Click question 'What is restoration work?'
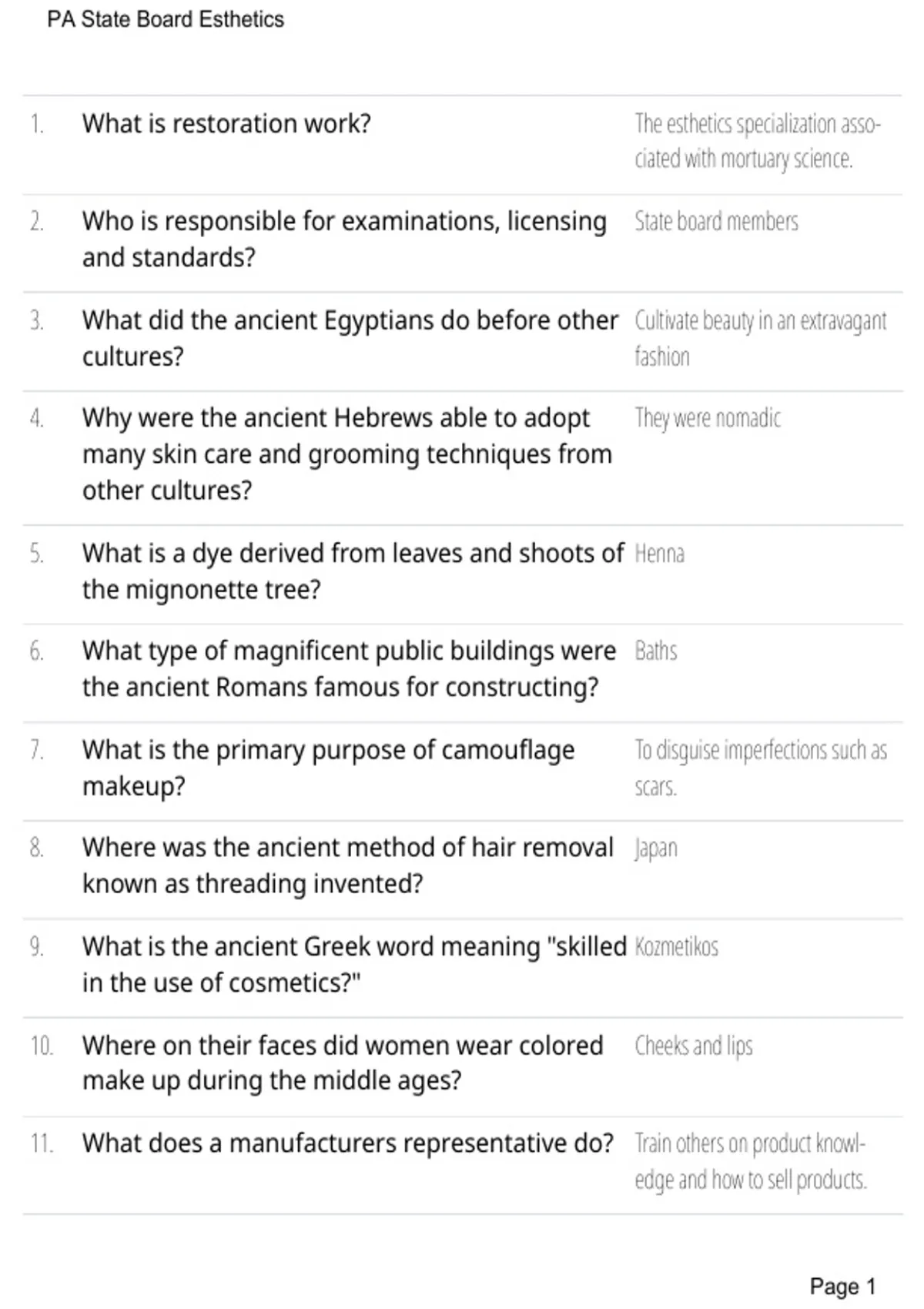 click(226, 123)
